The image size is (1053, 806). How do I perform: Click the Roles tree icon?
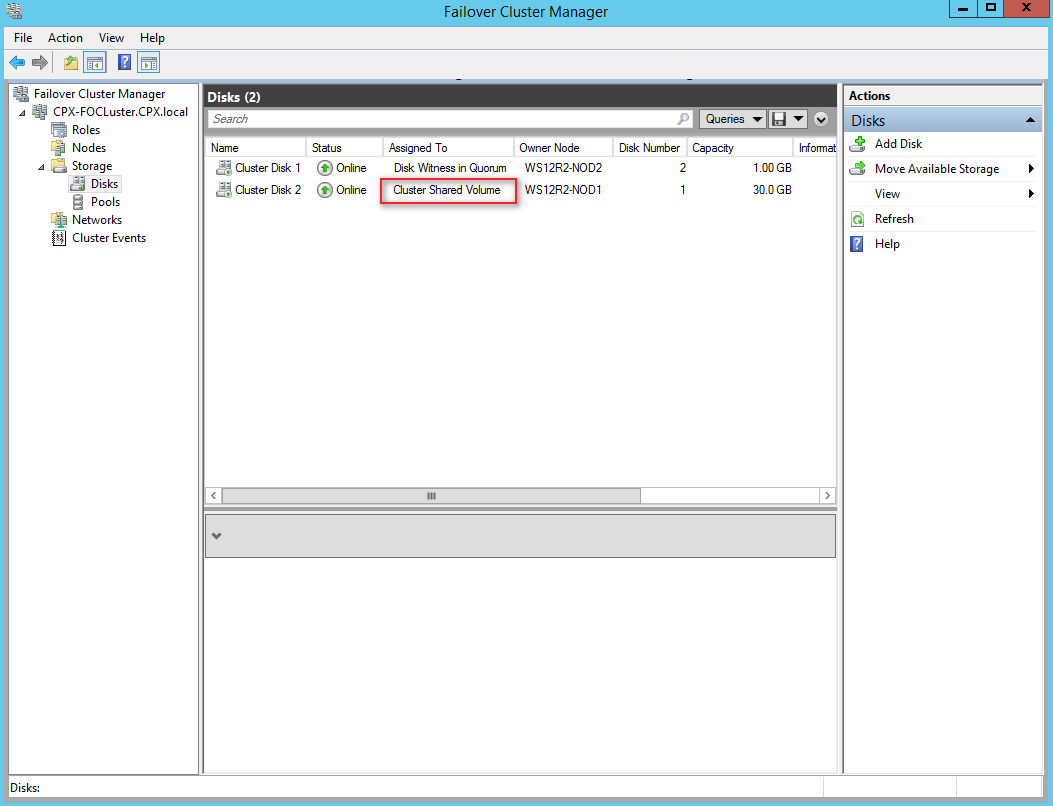[x=59, y=130]
